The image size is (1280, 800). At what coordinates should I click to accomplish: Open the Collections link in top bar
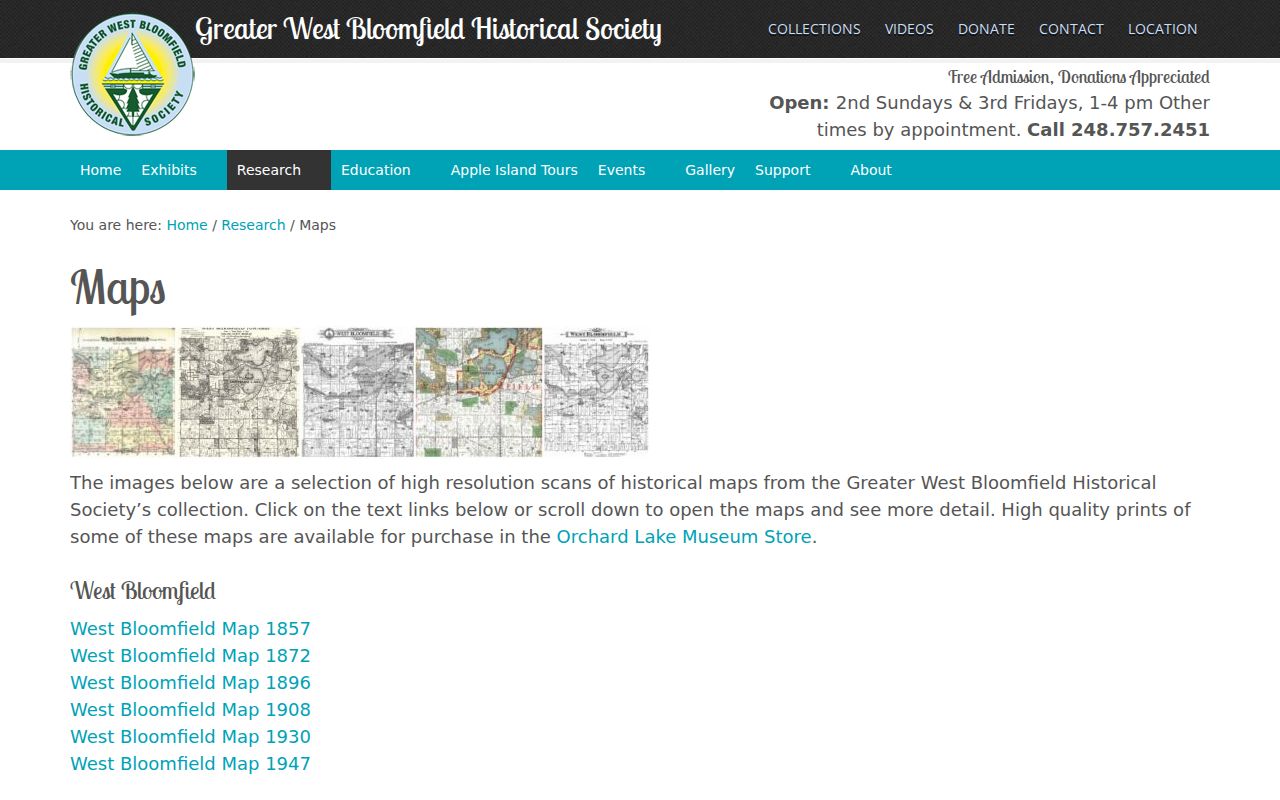tap(814, 29)
